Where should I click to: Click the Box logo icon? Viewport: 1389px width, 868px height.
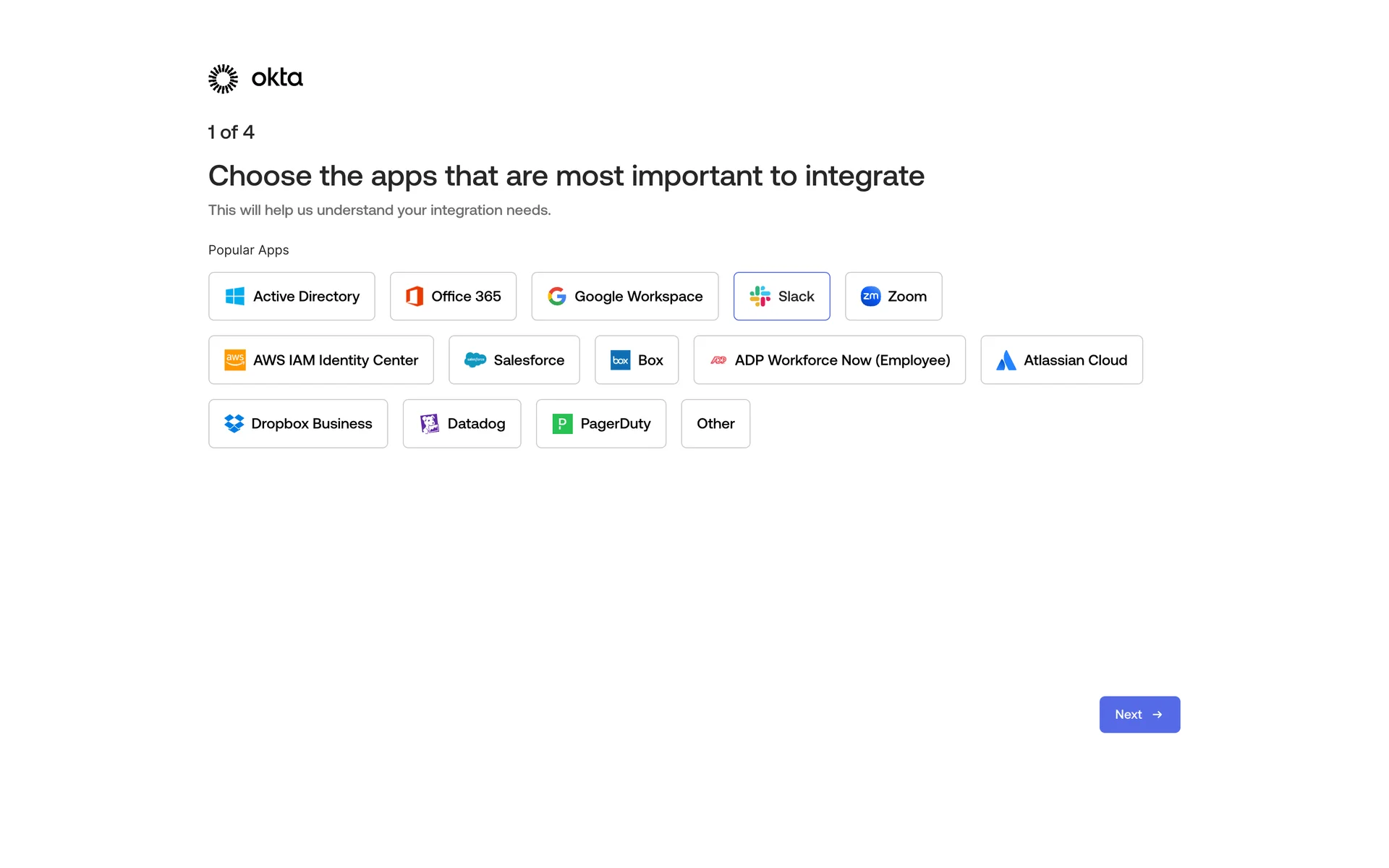[620, 360]
